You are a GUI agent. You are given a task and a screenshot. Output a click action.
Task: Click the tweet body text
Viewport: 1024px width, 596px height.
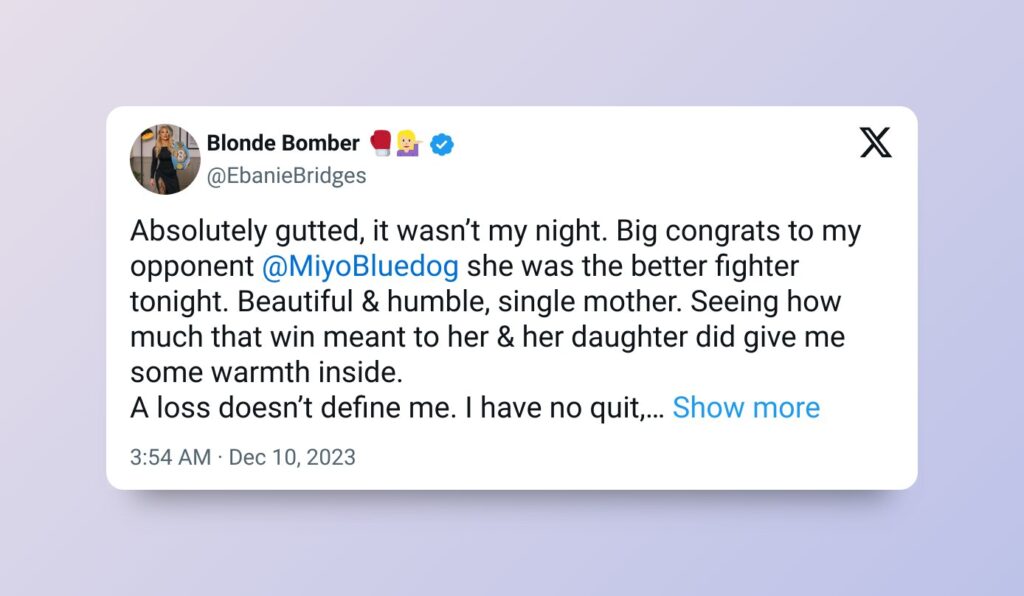(450, 300)
